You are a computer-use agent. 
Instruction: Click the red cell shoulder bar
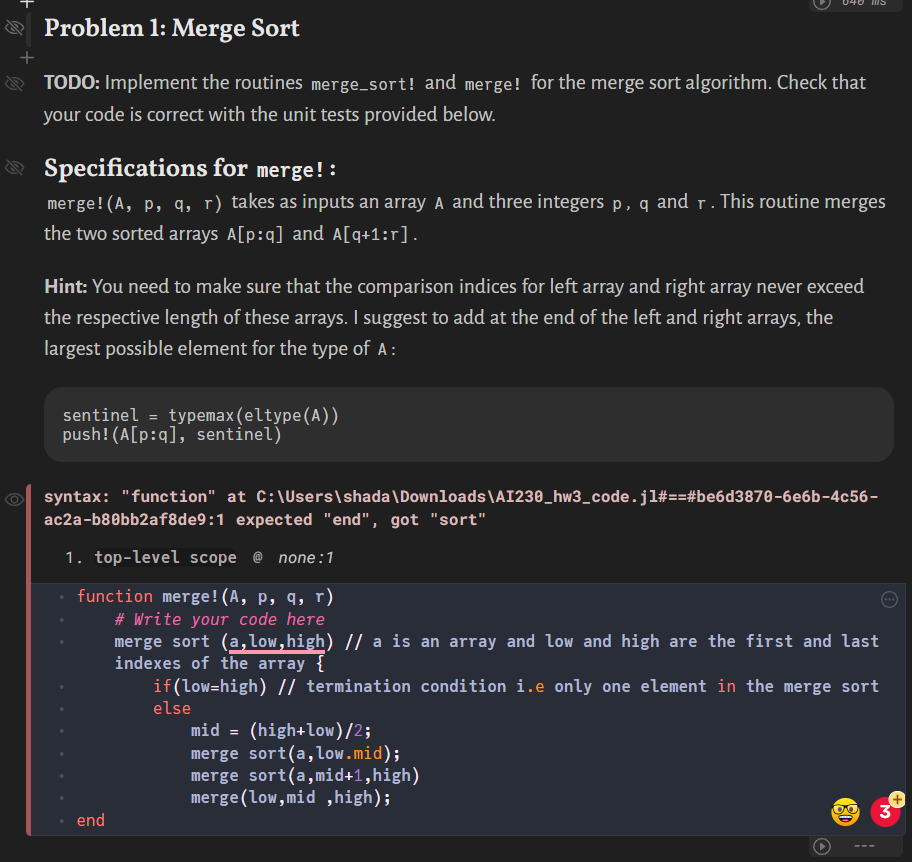(28, 660)
